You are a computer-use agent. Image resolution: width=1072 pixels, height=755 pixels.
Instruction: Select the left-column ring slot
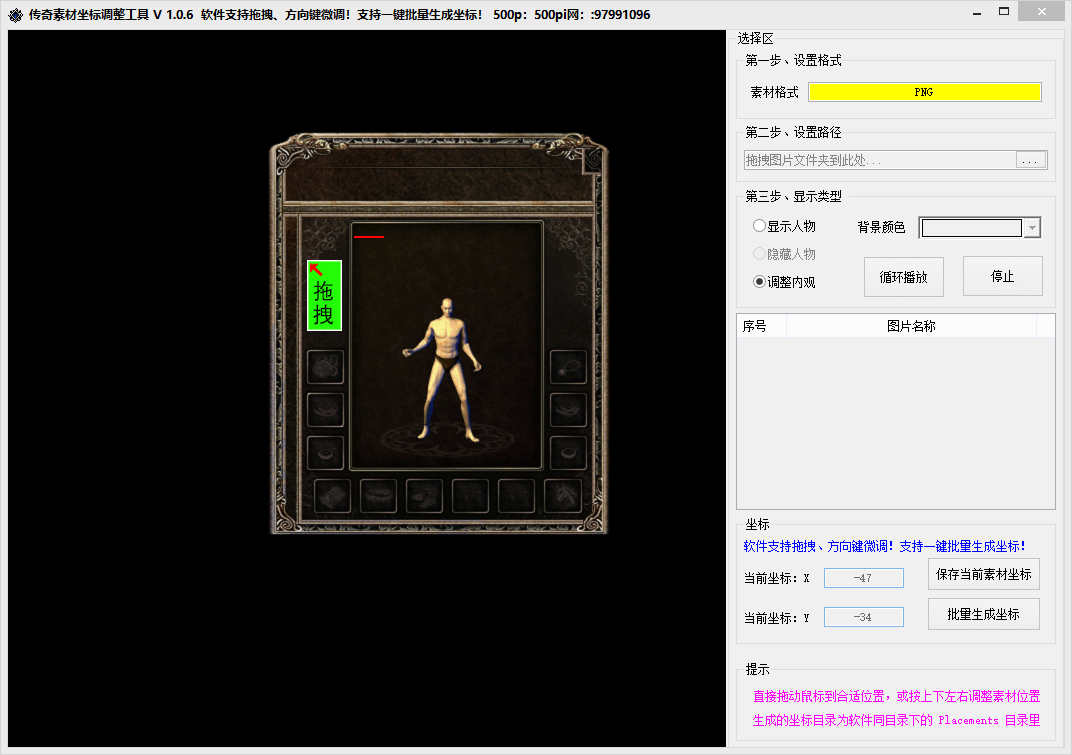(325, 452)
